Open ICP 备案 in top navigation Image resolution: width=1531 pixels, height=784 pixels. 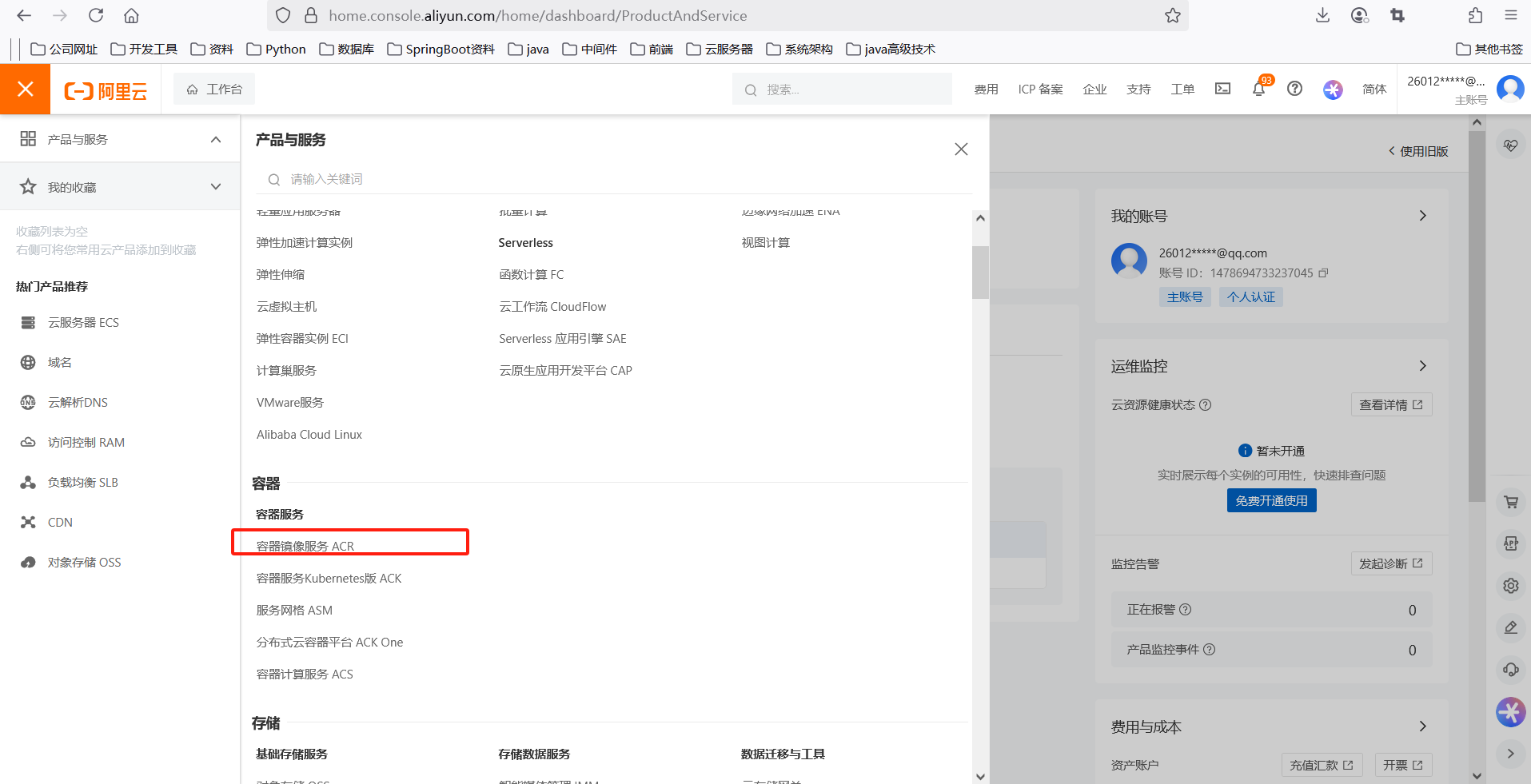point(1040,90)
